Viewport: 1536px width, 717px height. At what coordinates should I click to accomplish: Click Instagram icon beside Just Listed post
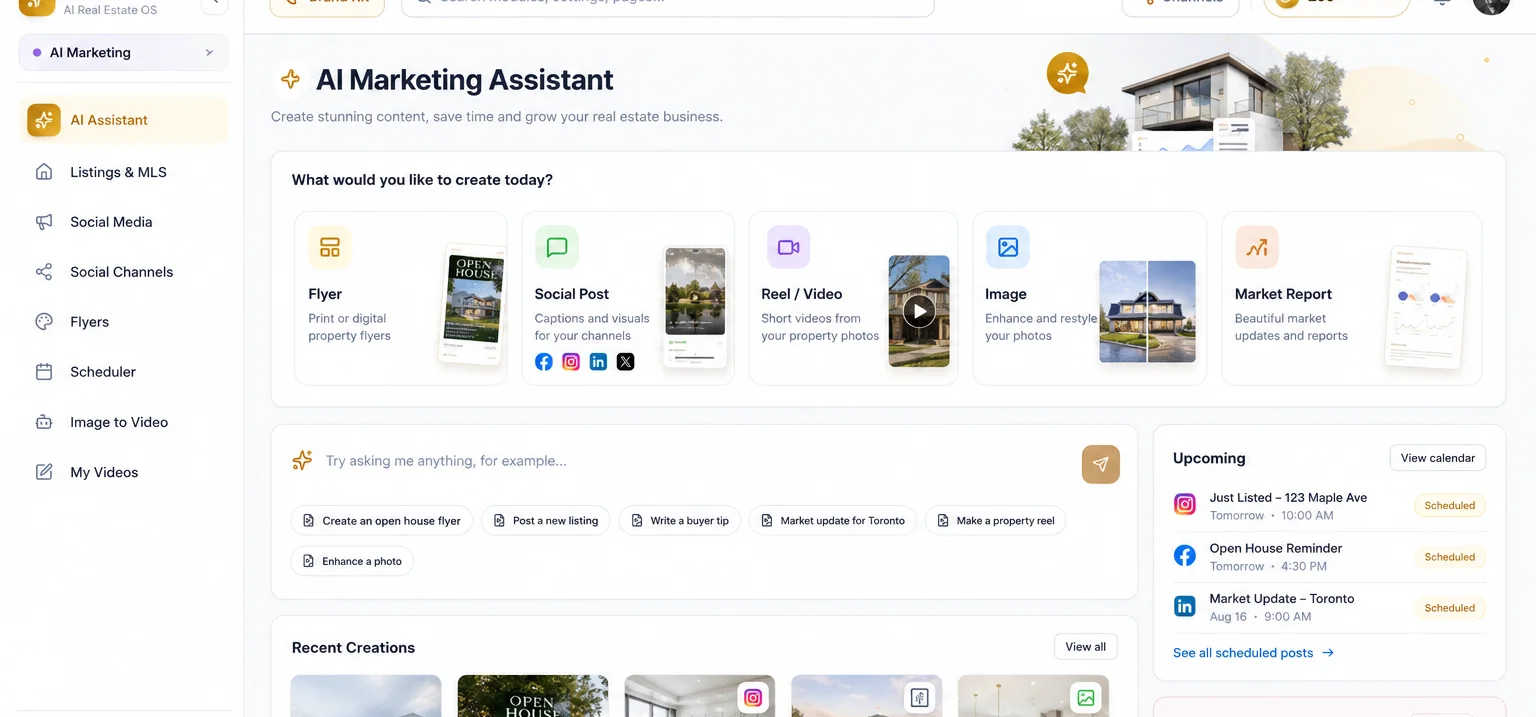pyautogui.click(x=1185, y=505)
